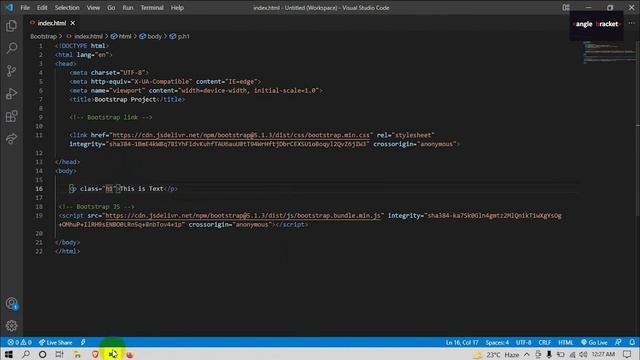Change the CRLF end of line sequence
Viewport: 640px width, 360px height.
coord(544,342)
